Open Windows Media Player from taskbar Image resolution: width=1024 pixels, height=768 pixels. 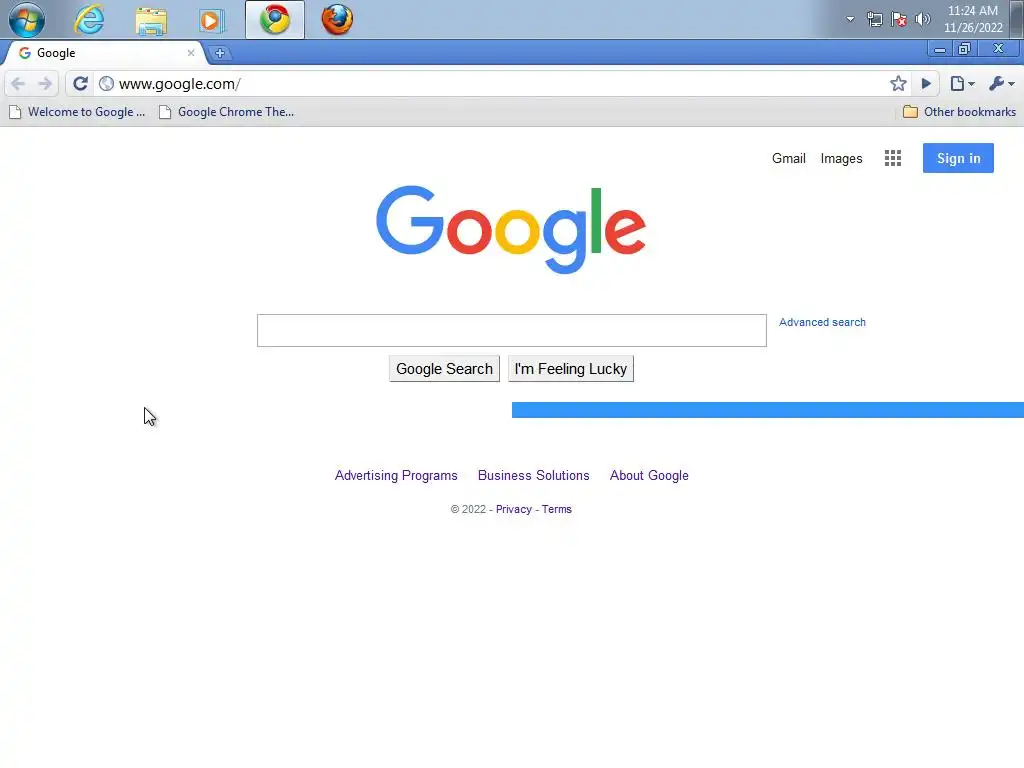click(211, 20)
